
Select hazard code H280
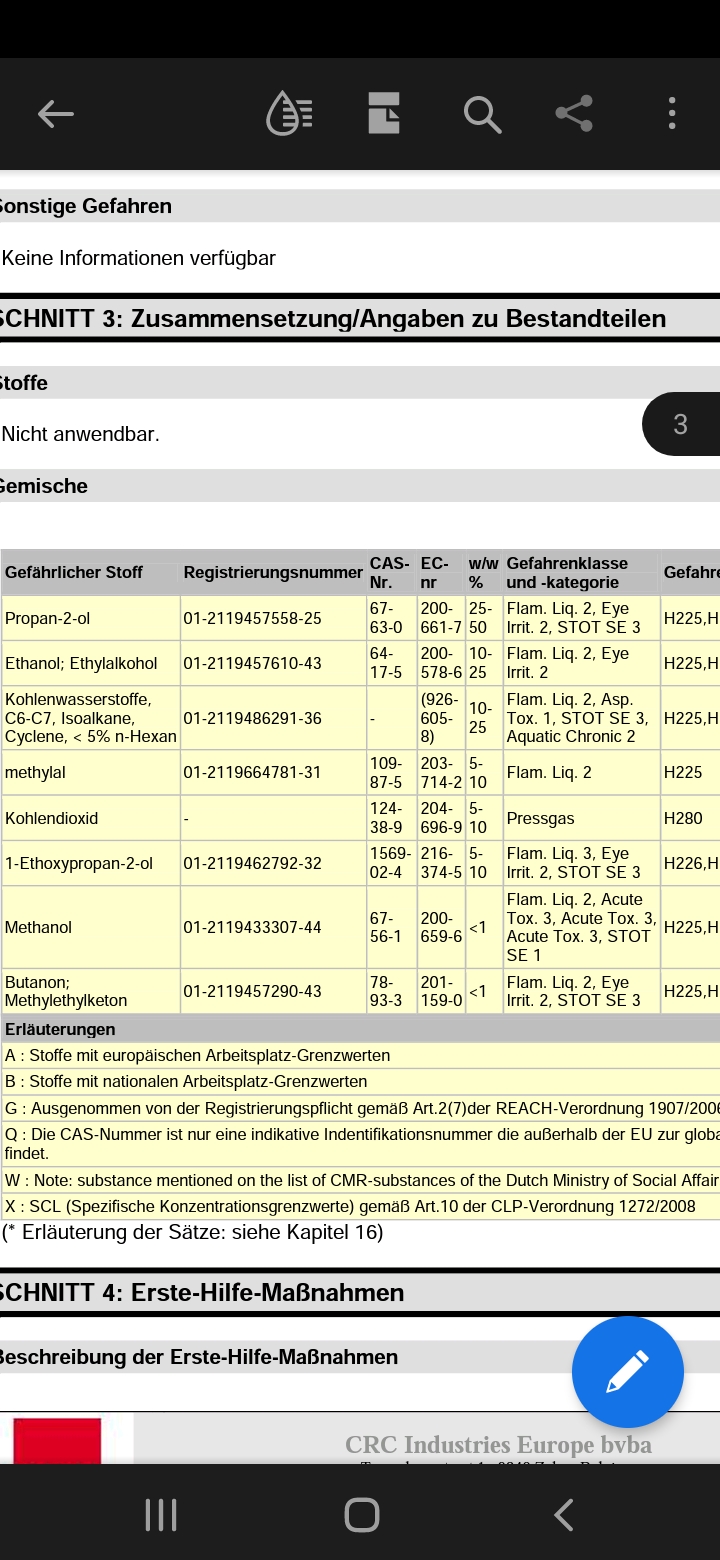tap(683, 818)
